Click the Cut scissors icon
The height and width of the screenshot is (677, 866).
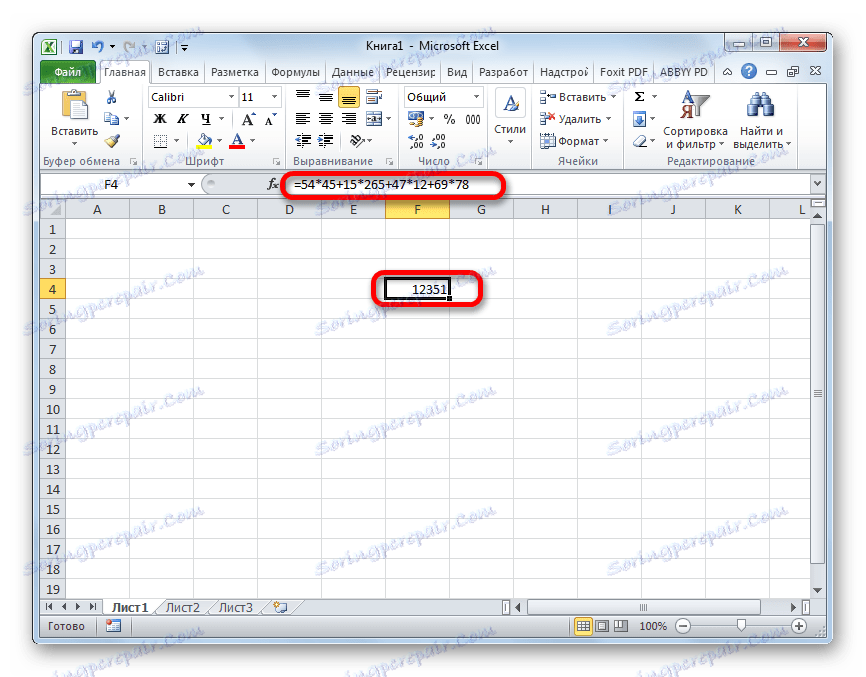112,97
